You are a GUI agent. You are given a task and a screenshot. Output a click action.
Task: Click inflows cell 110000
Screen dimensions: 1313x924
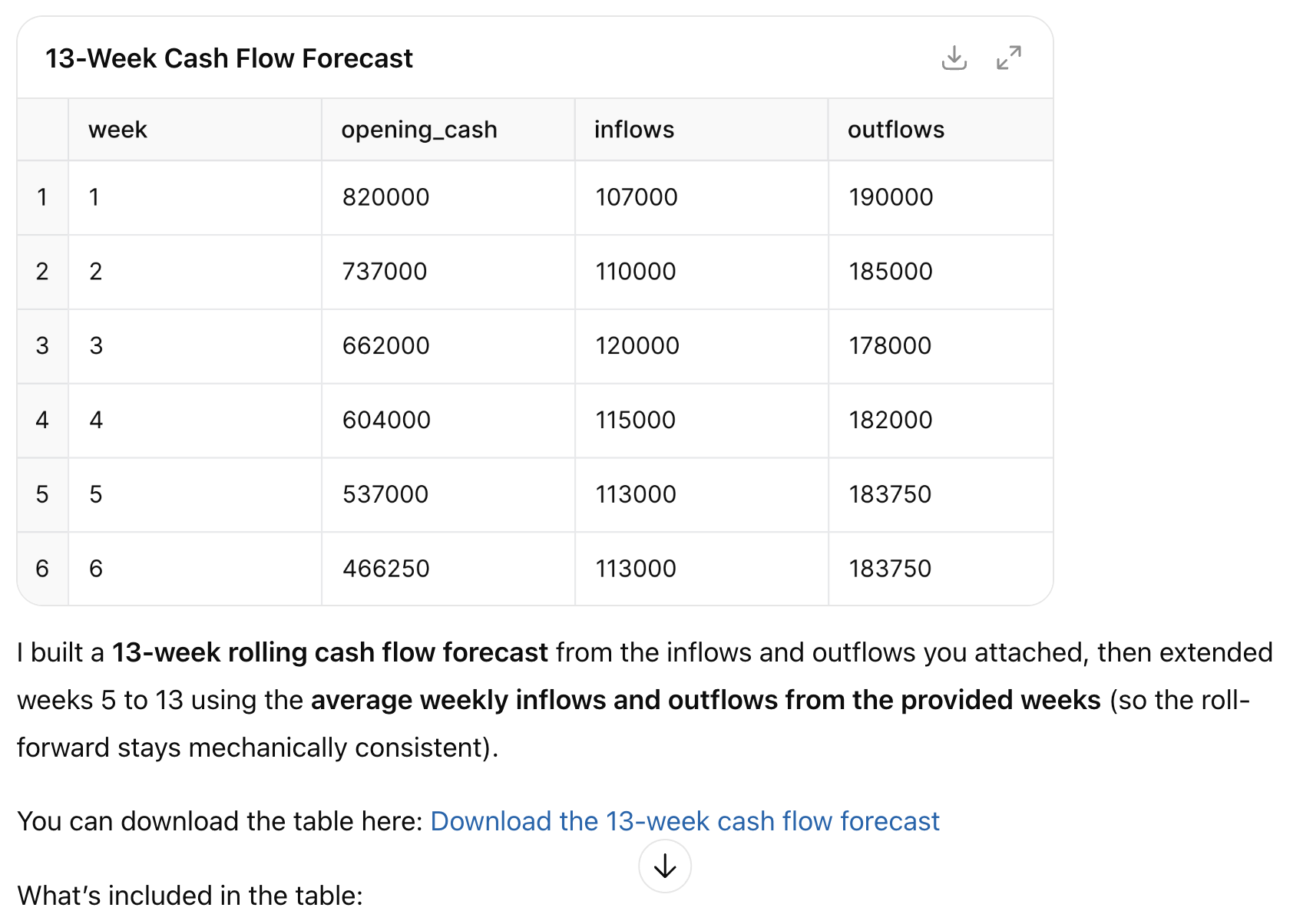tap(636, 272)
